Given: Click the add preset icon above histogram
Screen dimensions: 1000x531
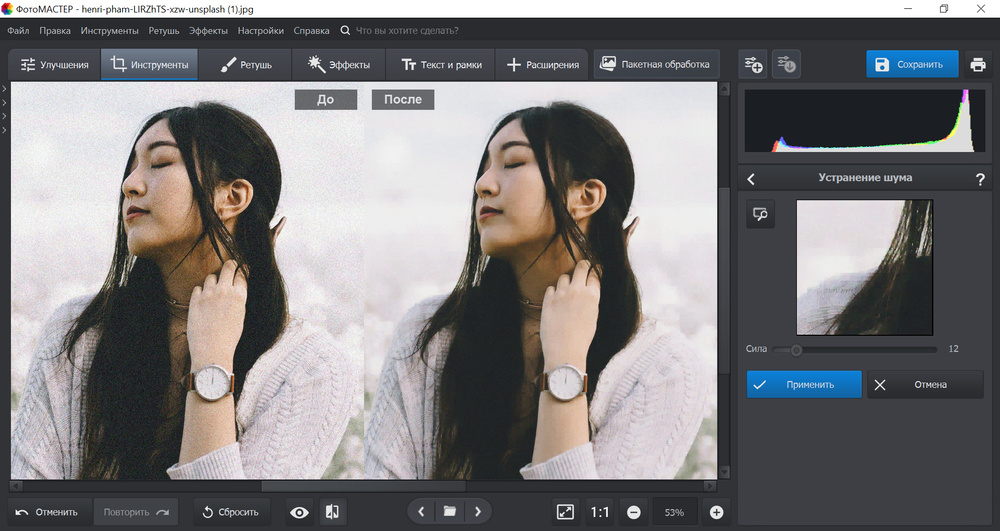Looking at the screenshot, I should [753, 65].
